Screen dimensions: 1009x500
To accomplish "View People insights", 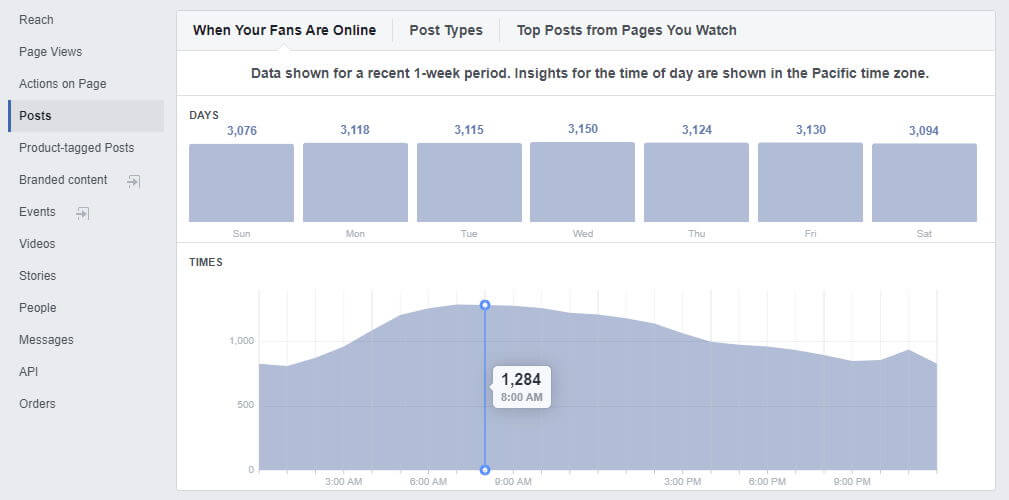I will click(x=37, y=308).
